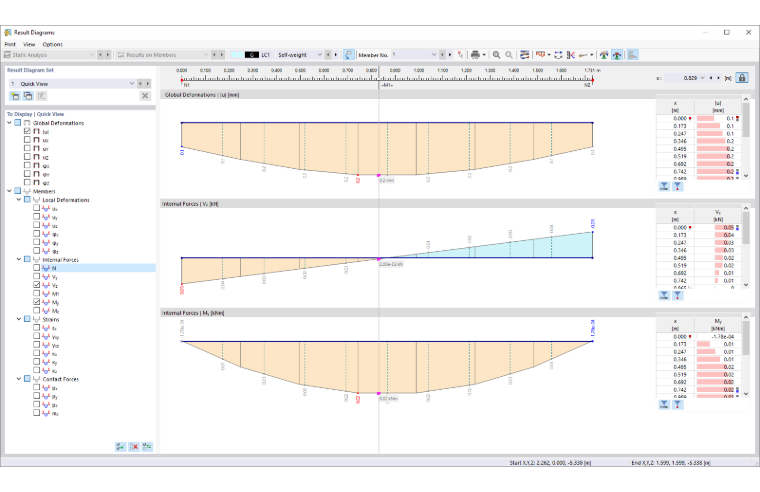Collapse the Internal Forces node

(19, 259)
